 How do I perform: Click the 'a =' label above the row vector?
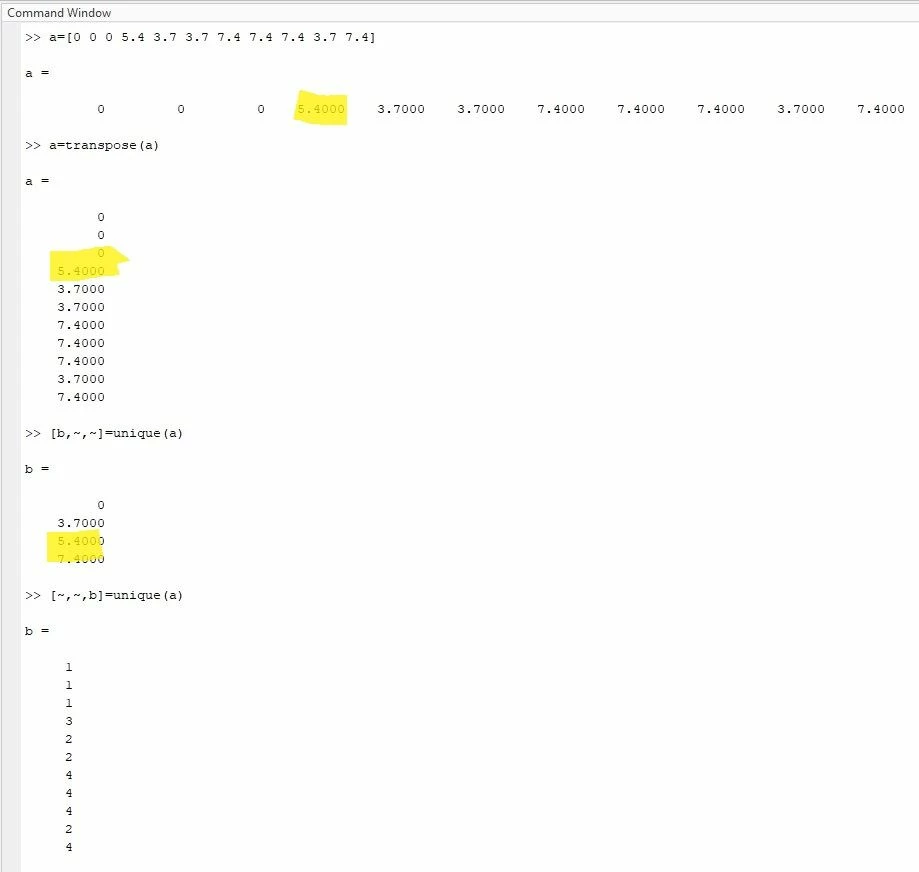point(37,73)
